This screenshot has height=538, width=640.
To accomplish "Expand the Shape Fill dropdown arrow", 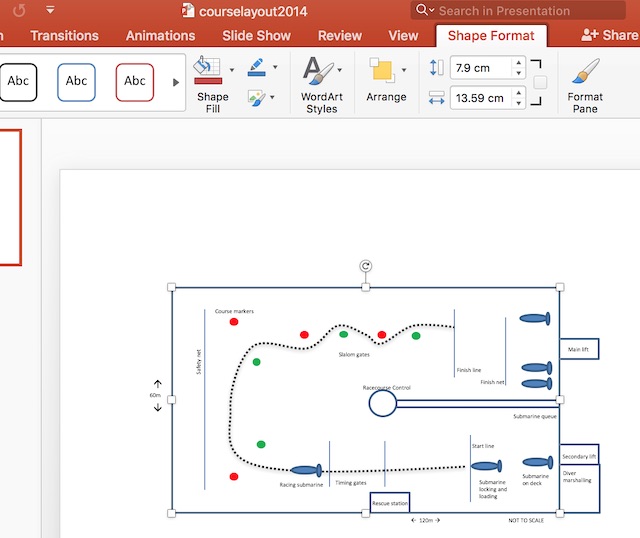I will tap(232, 70).
